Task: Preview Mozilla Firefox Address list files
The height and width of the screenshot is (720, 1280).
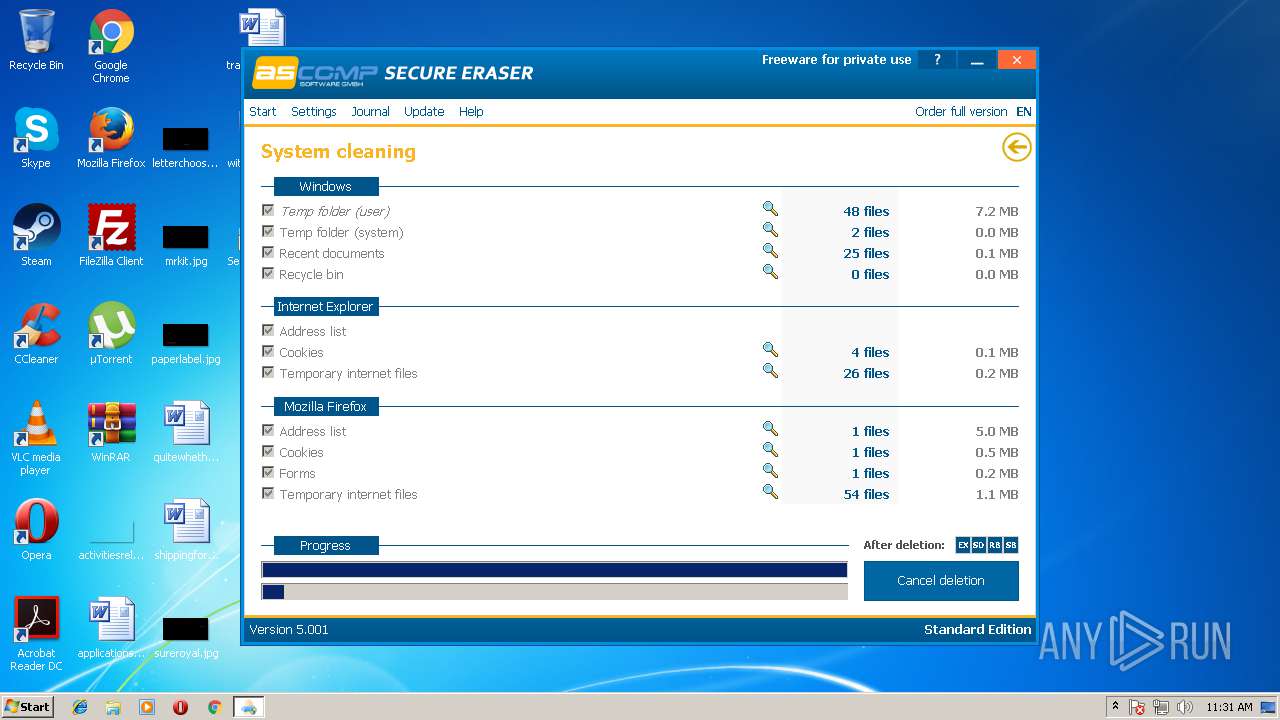Action: click(x=770, y=429)
